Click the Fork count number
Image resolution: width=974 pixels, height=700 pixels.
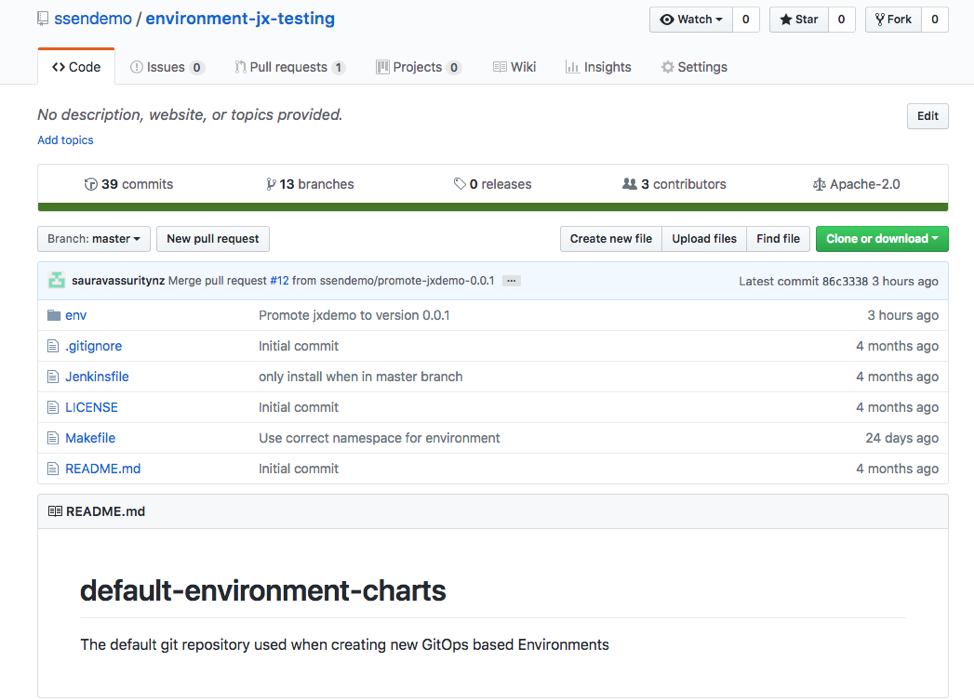tap(935, 19)
